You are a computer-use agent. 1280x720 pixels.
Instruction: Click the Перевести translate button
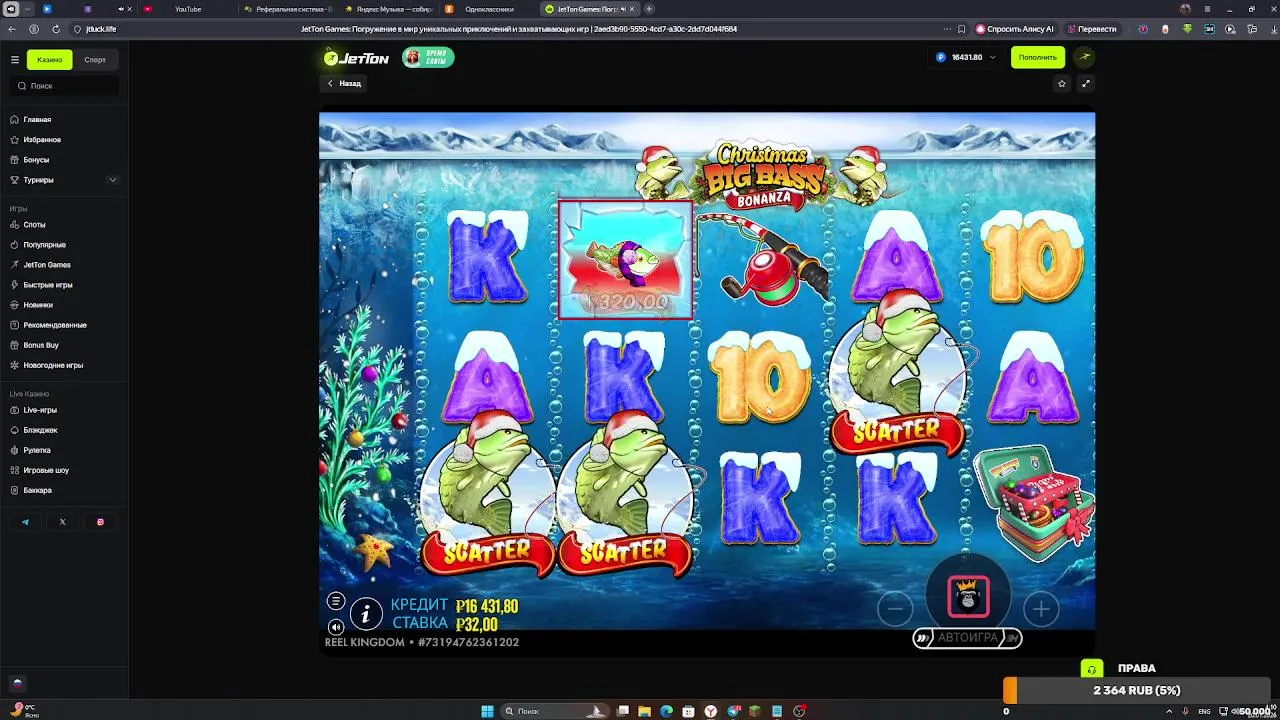coord(1091,29)
